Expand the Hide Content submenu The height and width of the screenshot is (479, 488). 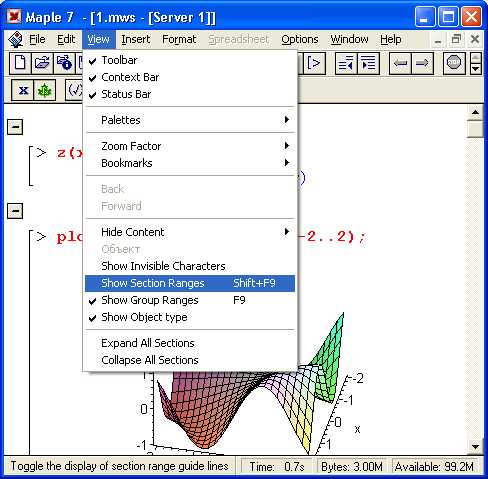tap(191, 232)
